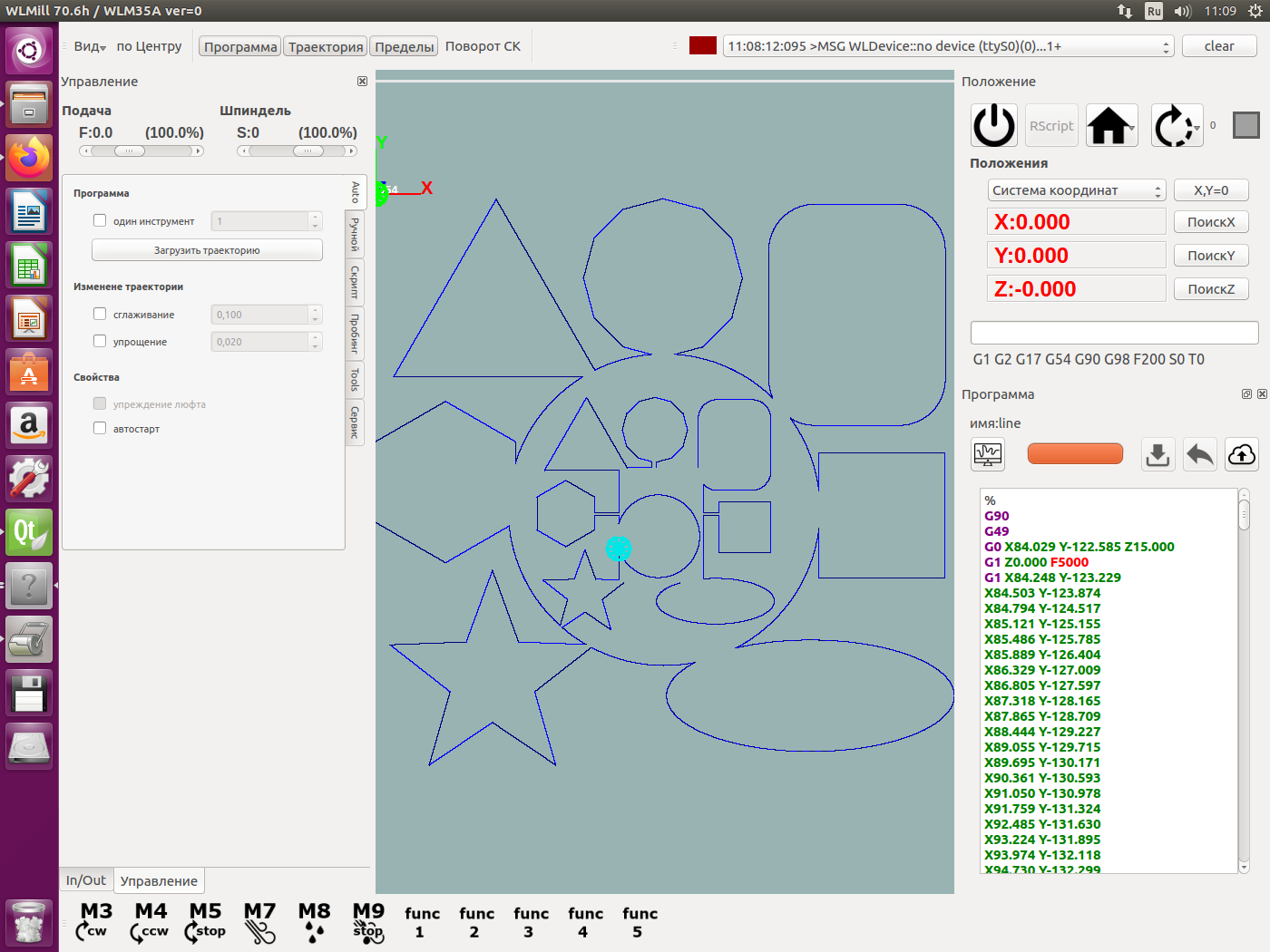This screenshot has height=952, width=1270.
Task: Click the power on/off icon
Action: [994, 126]
